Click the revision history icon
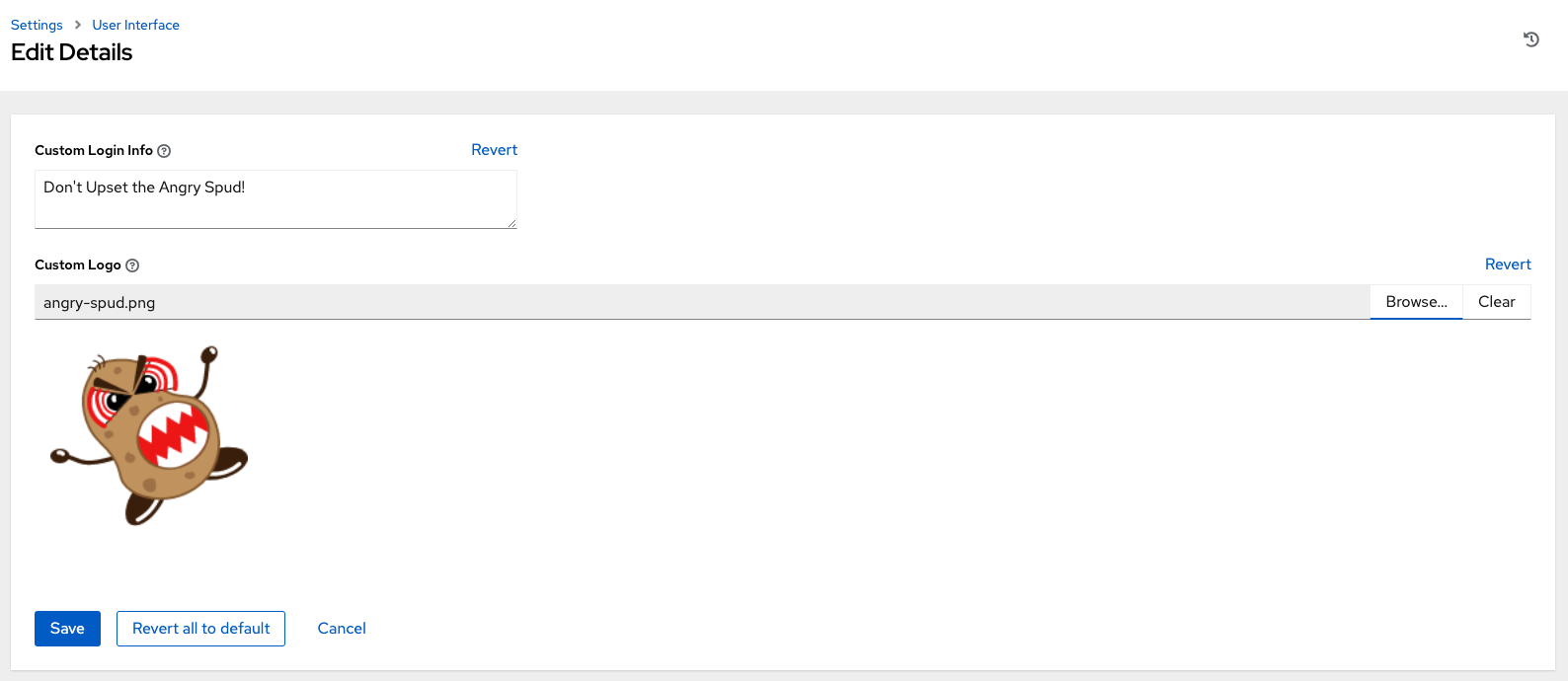Image resolution: width=1568 pixels, height=681 pixels. [x=1531, y=39]
